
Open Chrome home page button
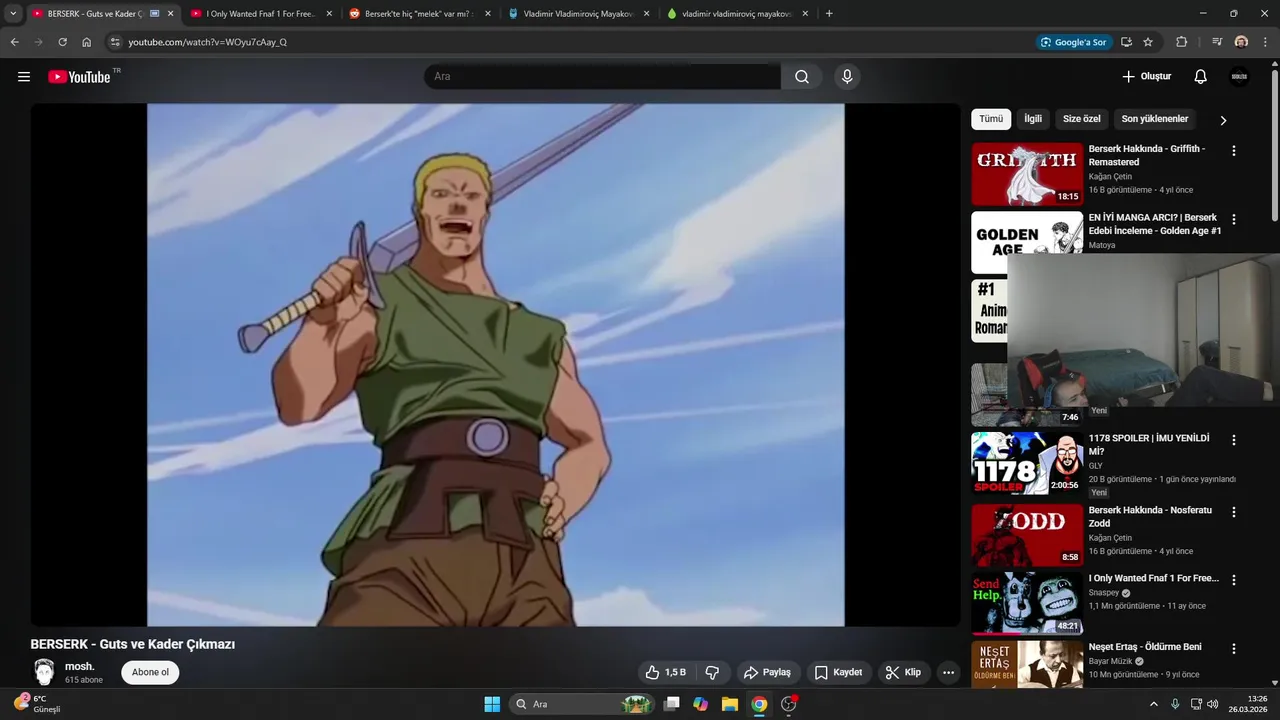(87, 42)
